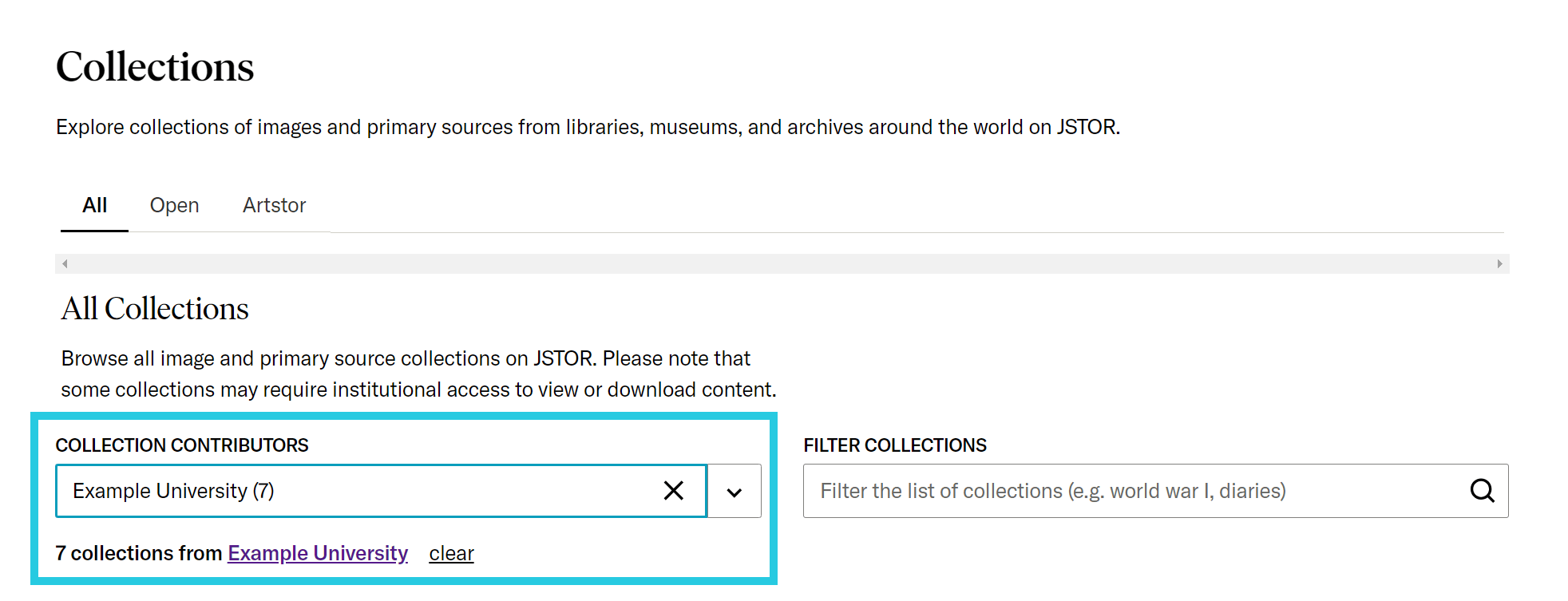
Task: Click inside the Filter Collections input field
Action: [1118, 491]
